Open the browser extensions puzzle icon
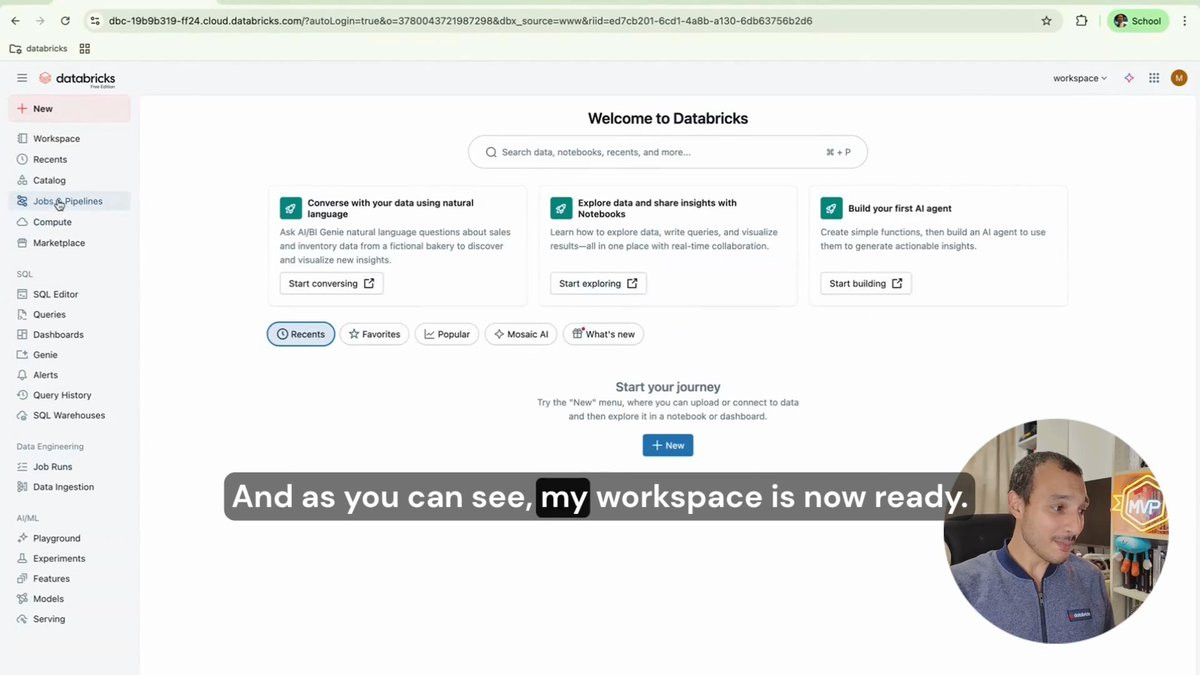 click(x=1081, y=20)
